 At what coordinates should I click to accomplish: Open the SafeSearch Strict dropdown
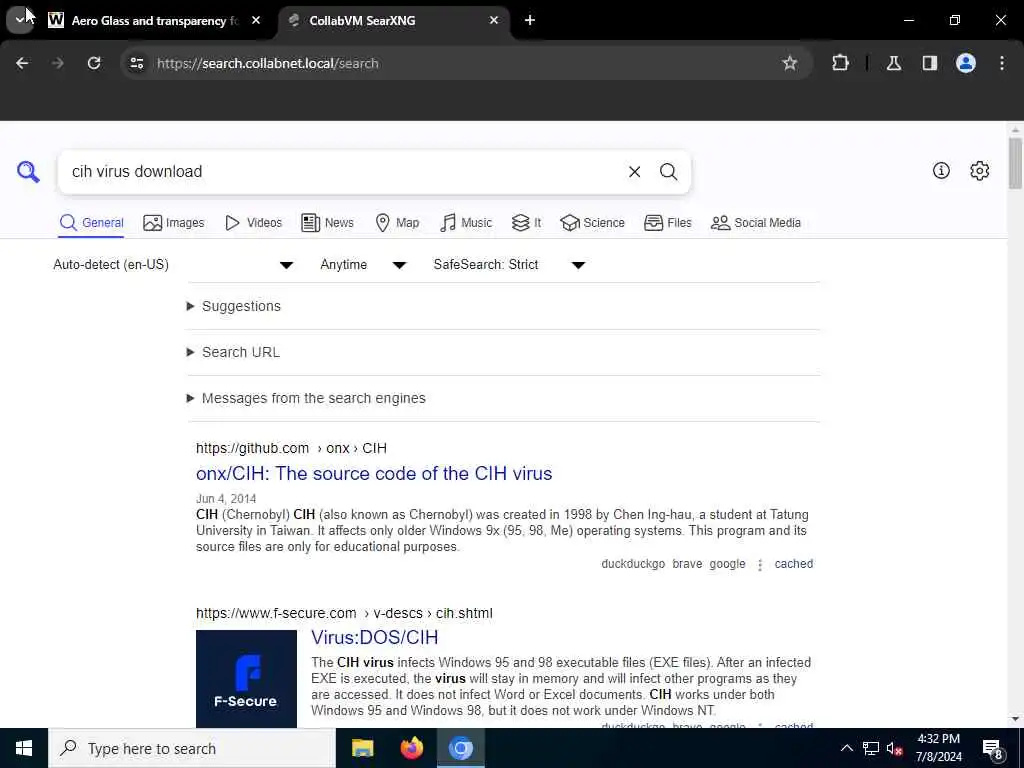pos(509,264)
